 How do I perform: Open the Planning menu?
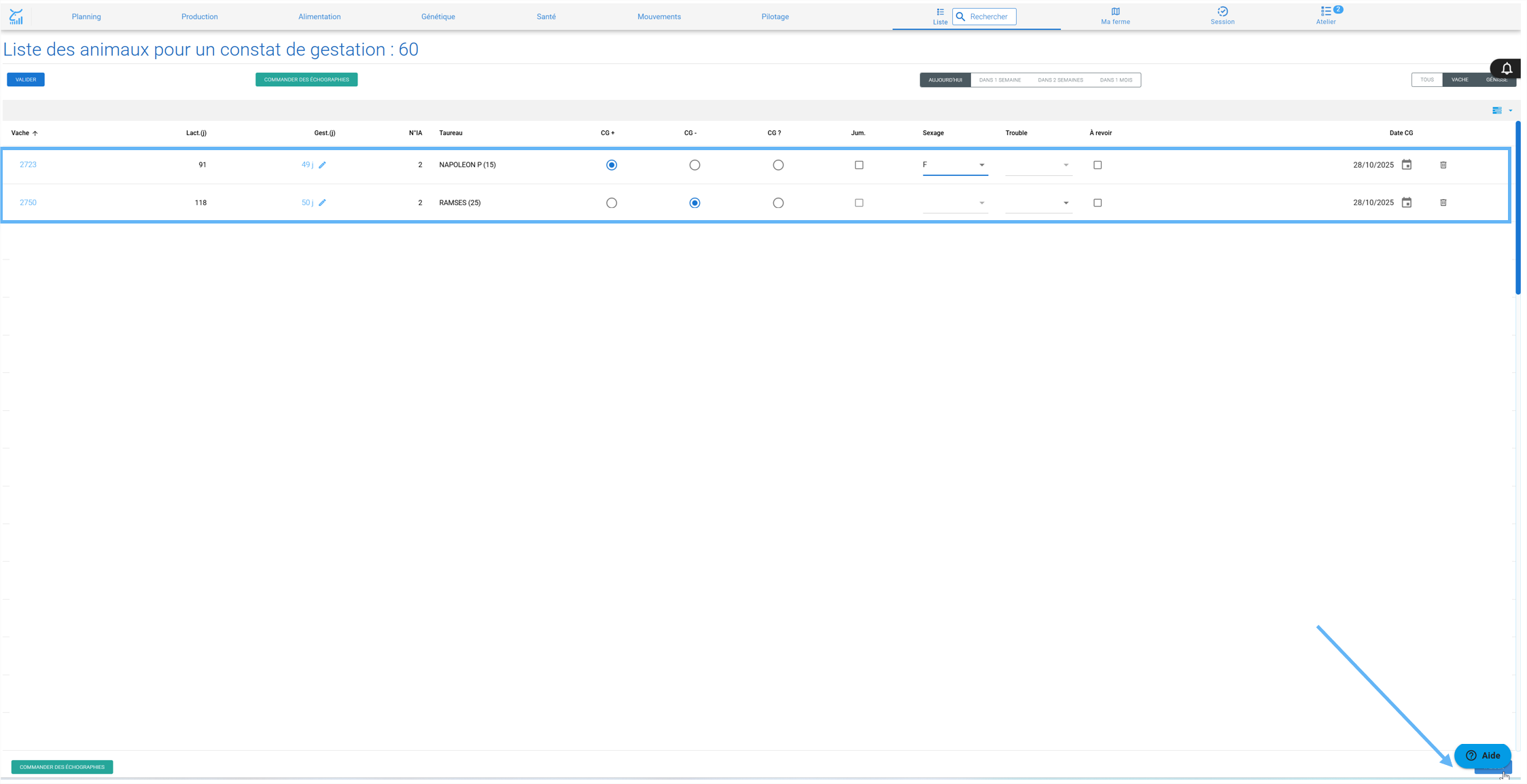pyautogui.click(x=86, y=17)
